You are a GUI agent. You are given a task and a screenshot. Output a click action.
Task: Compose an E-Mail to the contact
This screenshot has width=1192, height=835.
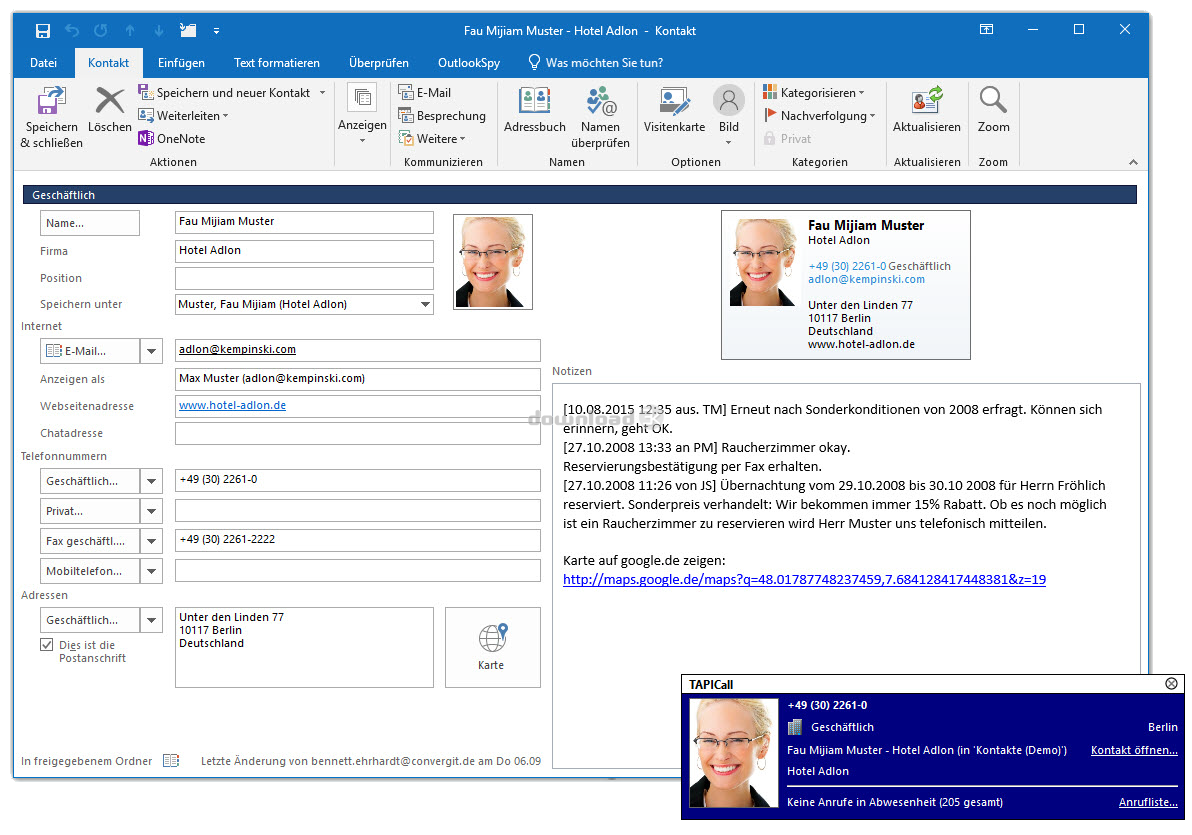(x=425, y=93)
